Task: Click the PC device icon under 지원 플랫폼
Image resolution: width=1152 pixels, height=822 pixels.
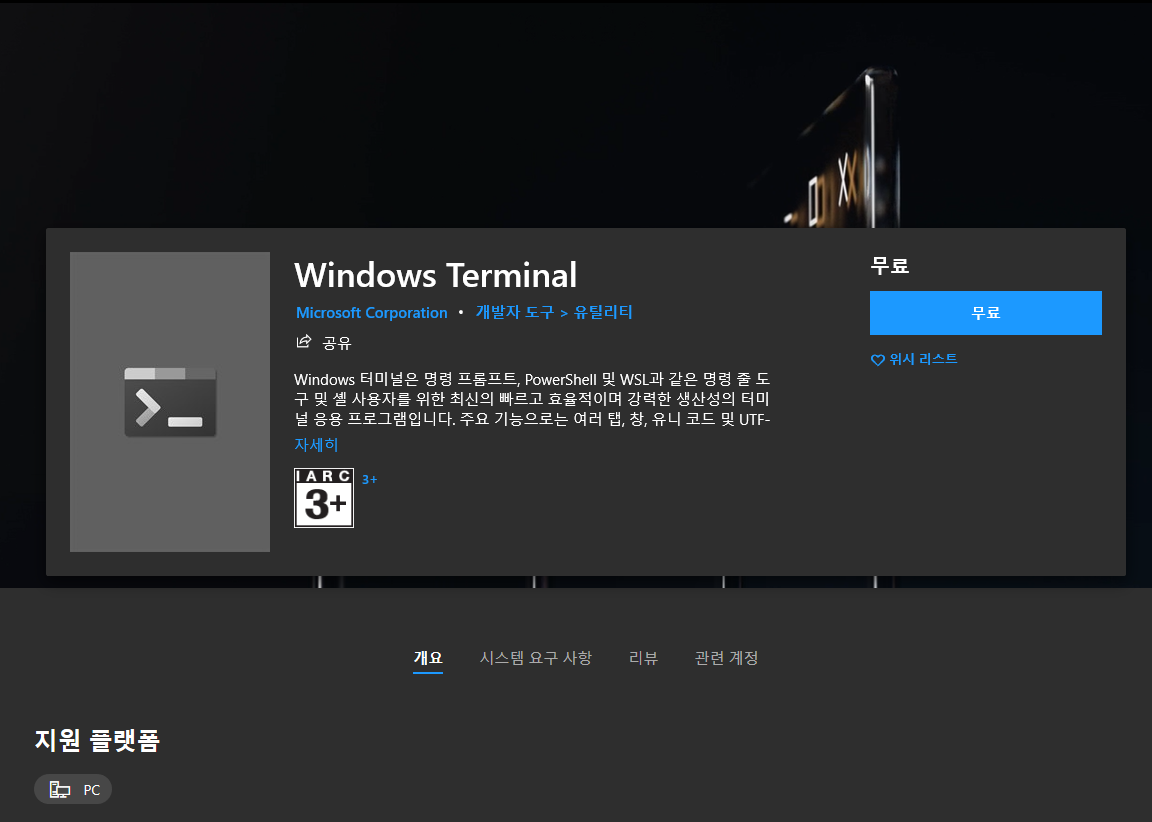Action: click(60, 790)
